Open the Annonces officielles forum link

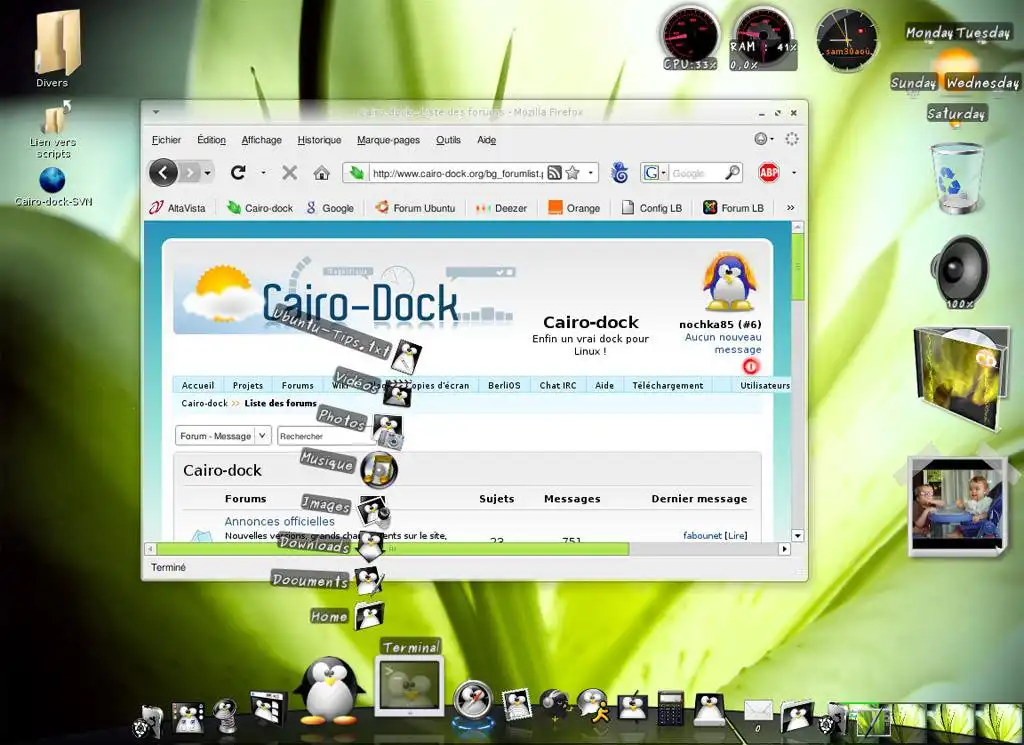pos(279,521)
